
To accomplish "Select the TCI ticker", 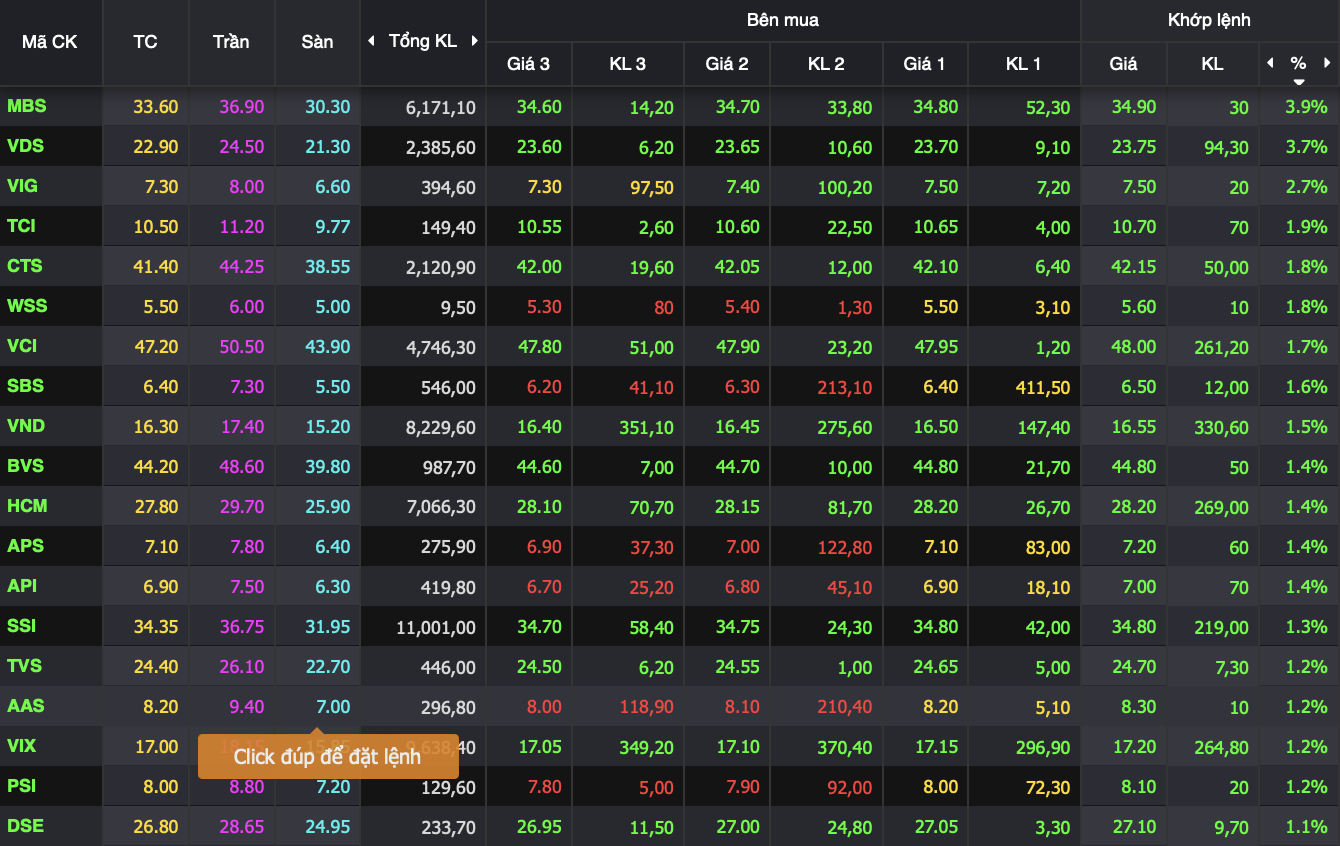I will click(21, 226).
